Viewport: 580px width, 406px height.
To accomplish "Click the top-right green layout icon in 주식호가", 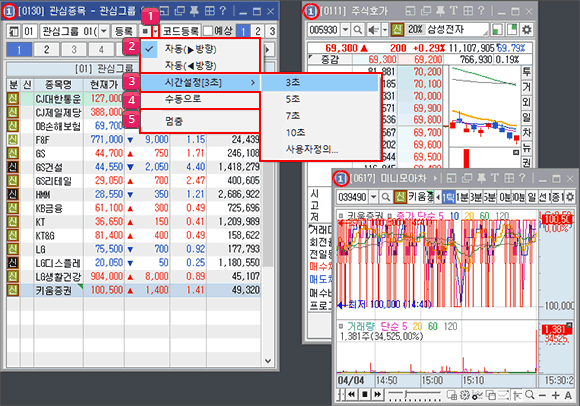I will pos(512,30).
